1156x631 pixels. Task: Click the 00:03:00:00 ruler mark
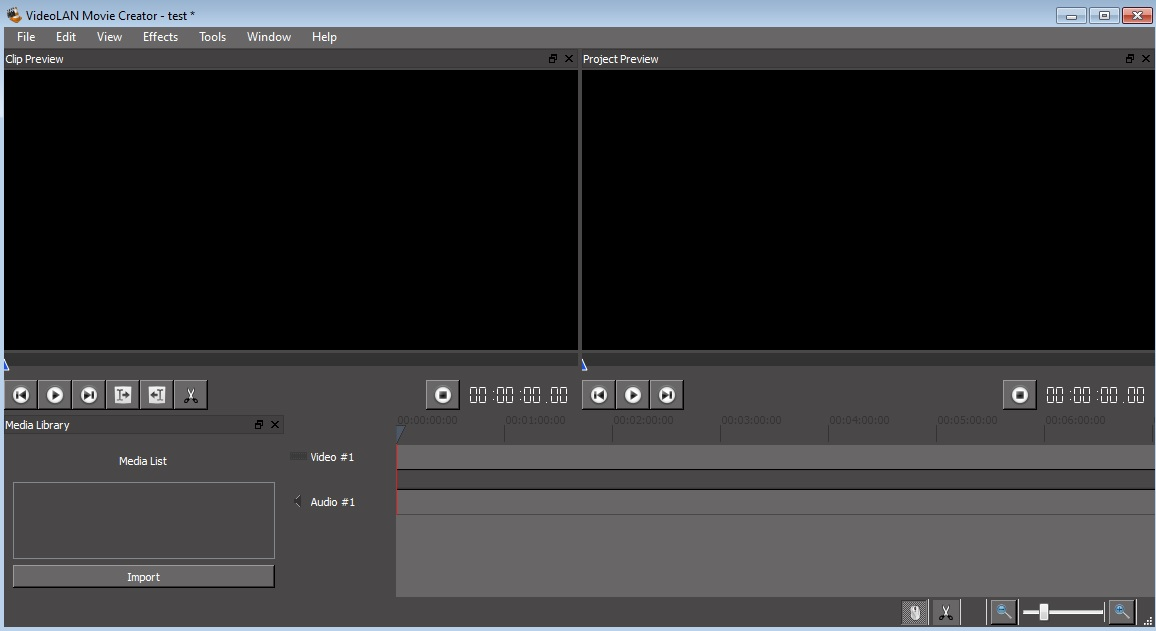[x=751, y=420]
